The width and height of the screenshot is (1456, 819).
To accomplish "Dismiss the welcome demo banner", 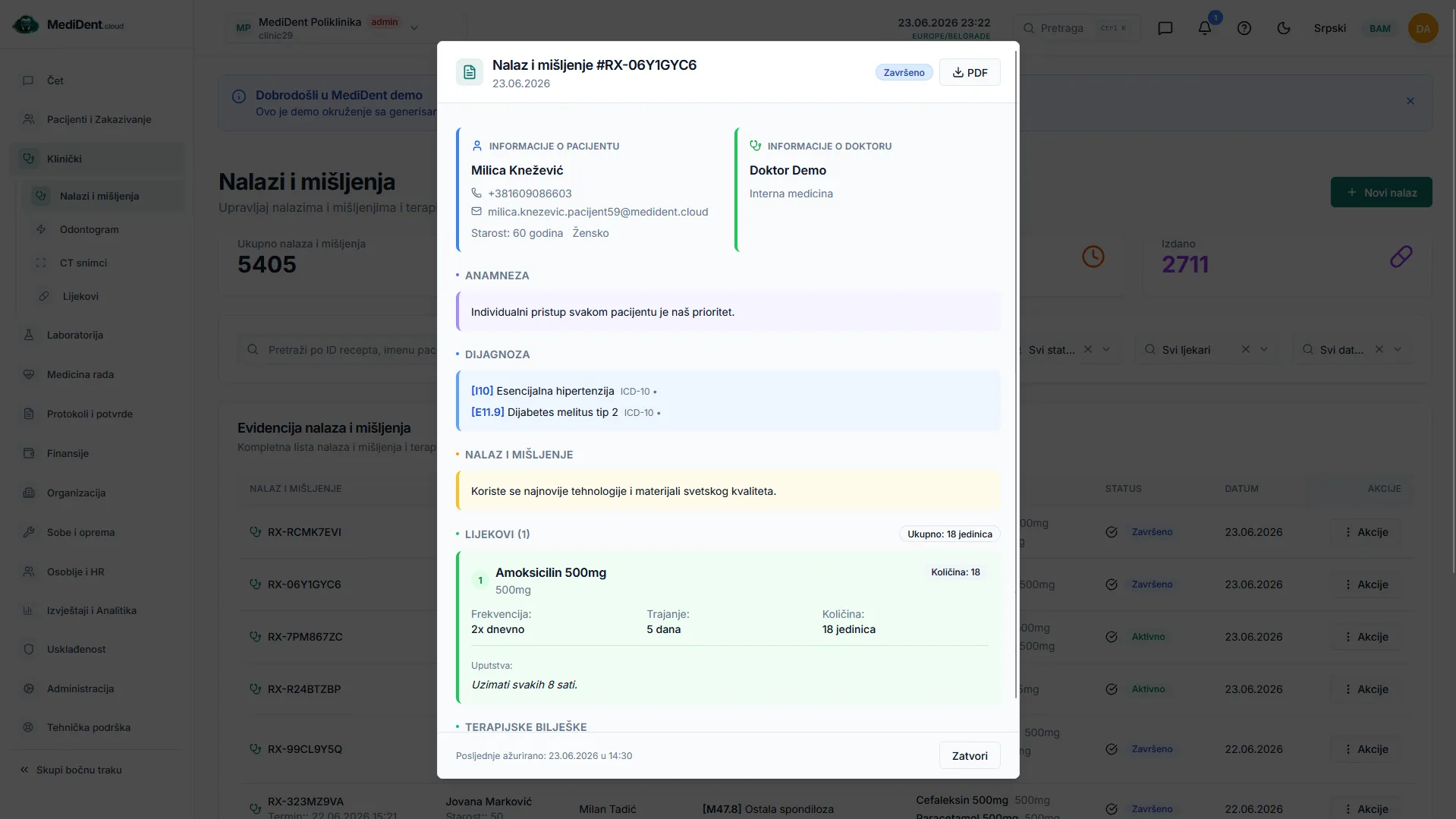I will (x=1410, y=101).
